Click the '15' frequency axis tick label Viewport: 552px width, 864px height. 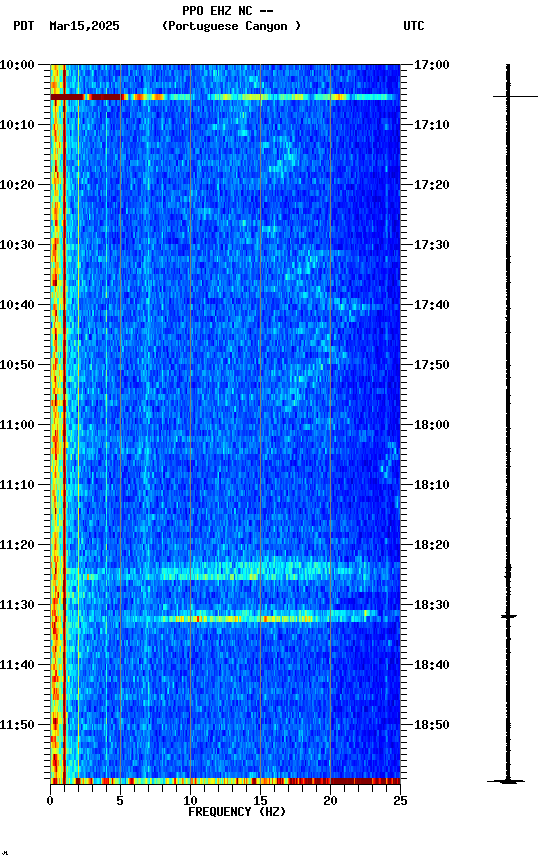click(260, 801)
